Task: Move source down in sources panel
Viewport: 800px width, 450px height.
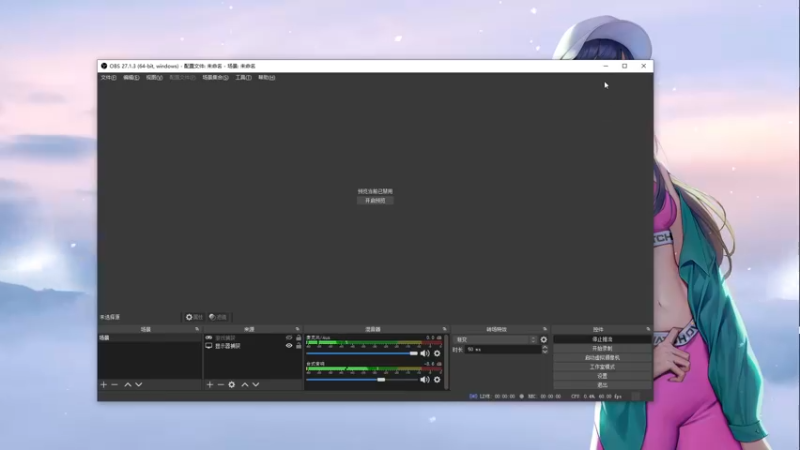Action: 256,385
